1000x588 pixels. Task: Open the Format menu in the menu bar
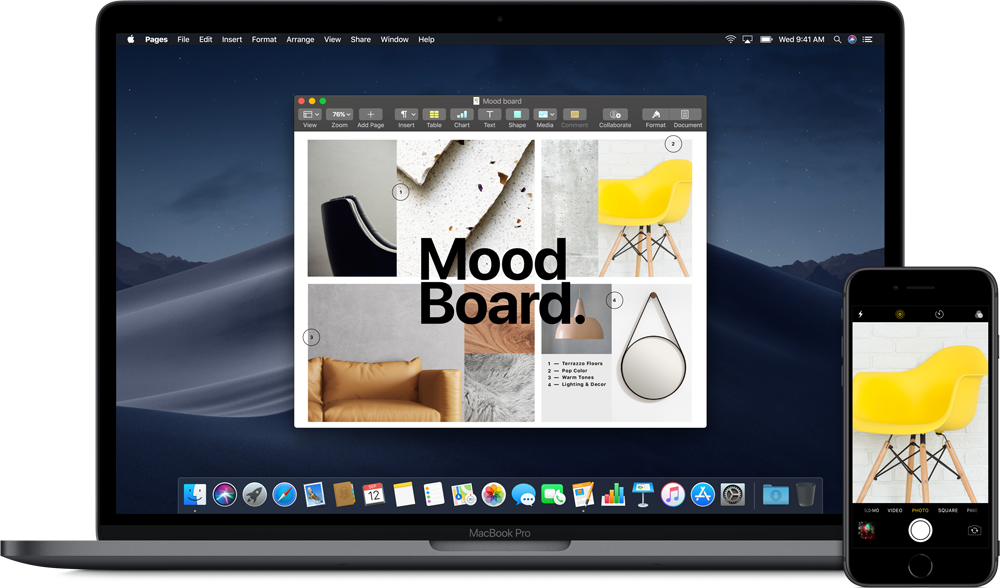pyautogui.click(x=264, y=40)
